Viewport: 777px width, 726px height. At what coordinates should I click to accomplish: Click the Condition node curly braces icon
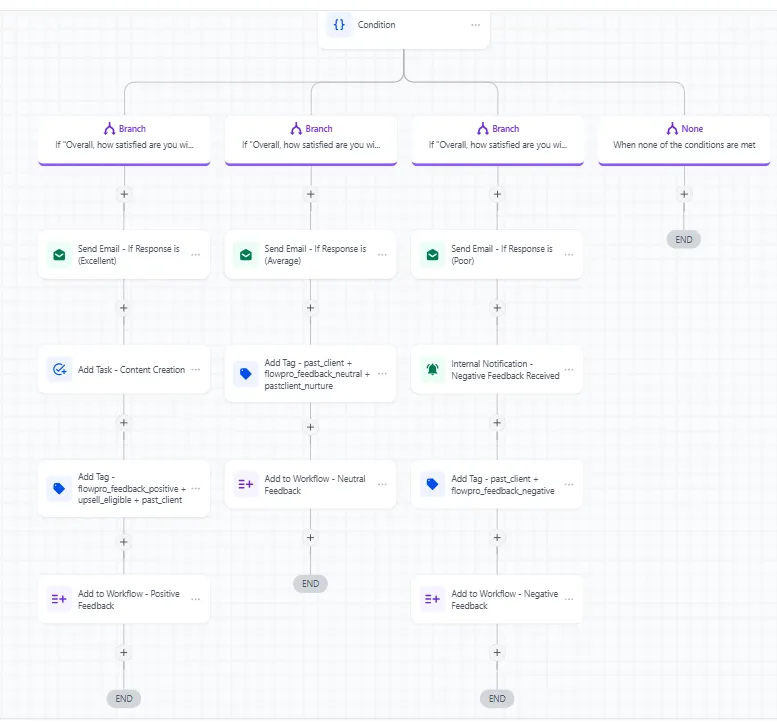coord(339,25)
